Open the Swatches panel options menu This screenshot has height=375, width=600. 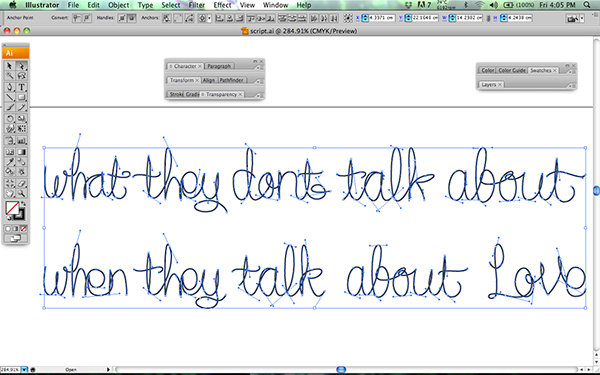coord(571,72)
